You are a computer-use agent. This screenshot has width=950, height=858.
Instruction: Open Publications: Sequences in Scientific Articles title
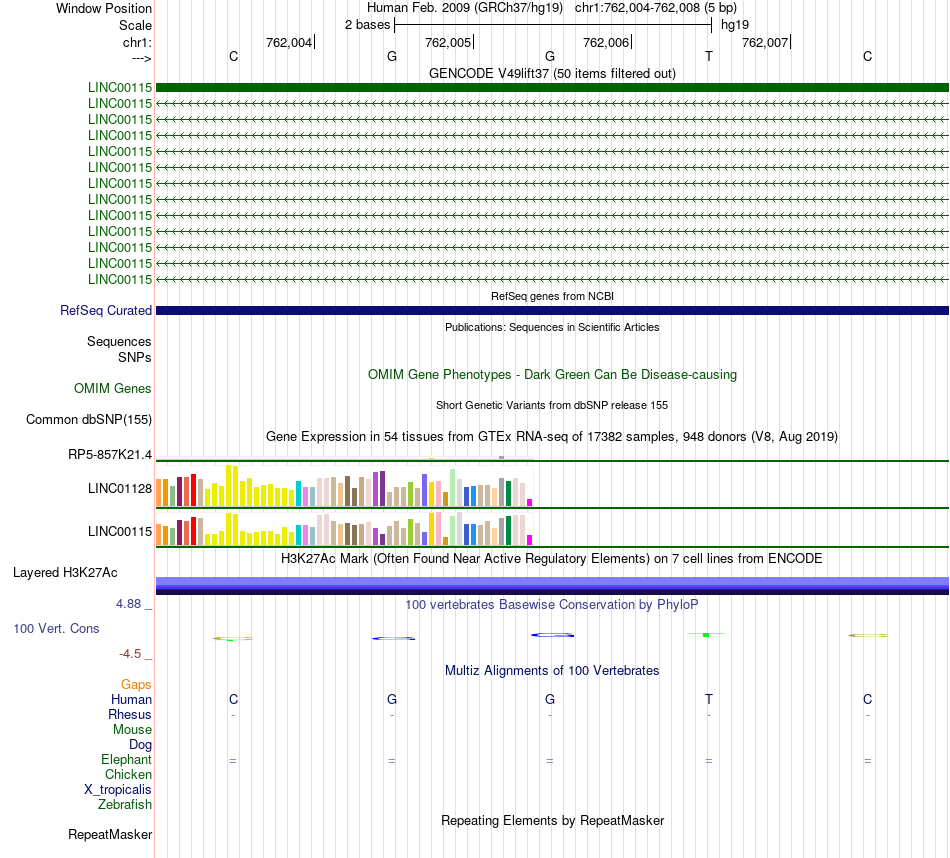[x=552, y=327]
